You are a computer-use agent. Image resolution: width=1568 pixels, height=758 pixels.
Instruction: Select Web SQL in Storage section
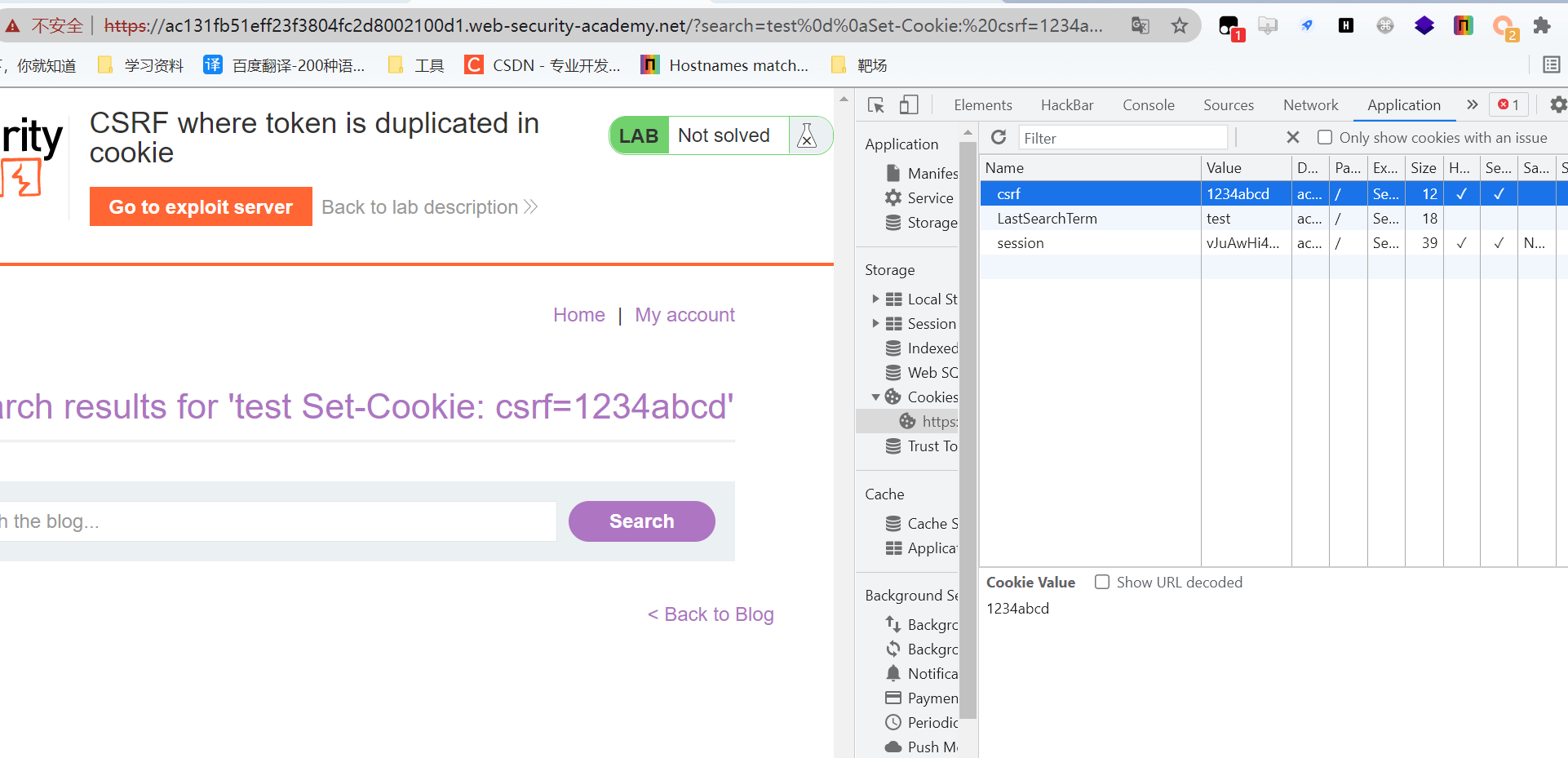click(922, 372)
